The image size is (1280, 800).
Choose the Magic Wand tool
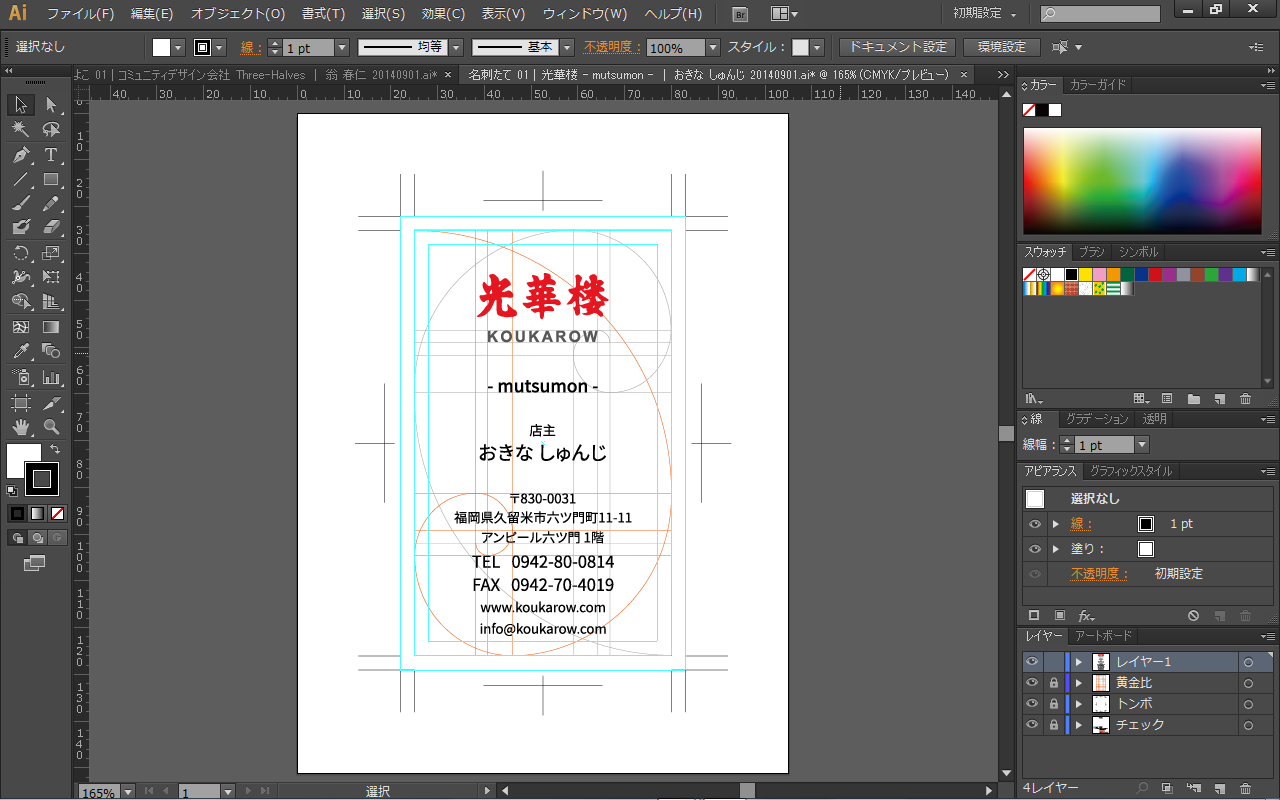[x=21, y=130]
